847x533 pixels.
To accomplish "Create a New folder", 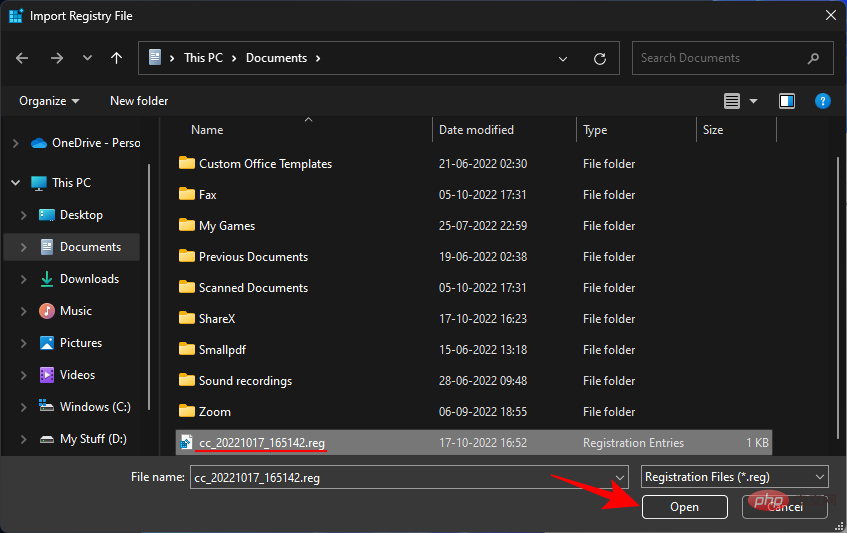I will point(139,101).
